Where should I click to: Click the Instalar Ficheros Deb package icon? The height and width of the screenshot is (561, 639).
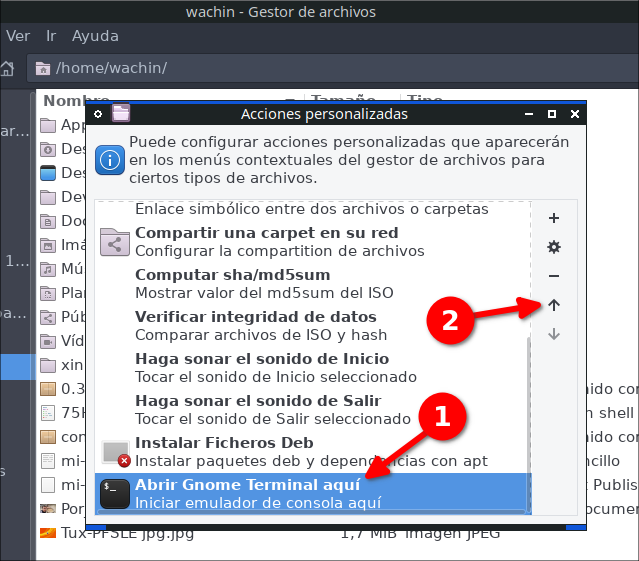click(116, 453)
